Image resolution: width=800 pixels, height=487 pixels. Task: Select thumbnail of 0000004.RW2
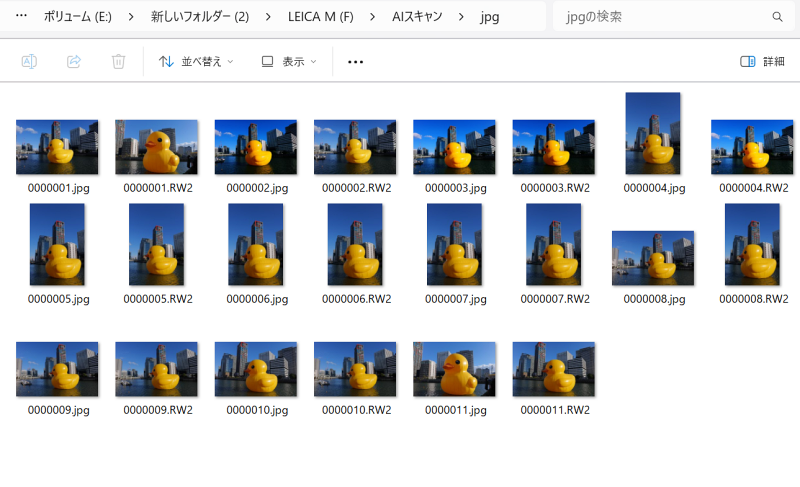click(x=752, y=147)
